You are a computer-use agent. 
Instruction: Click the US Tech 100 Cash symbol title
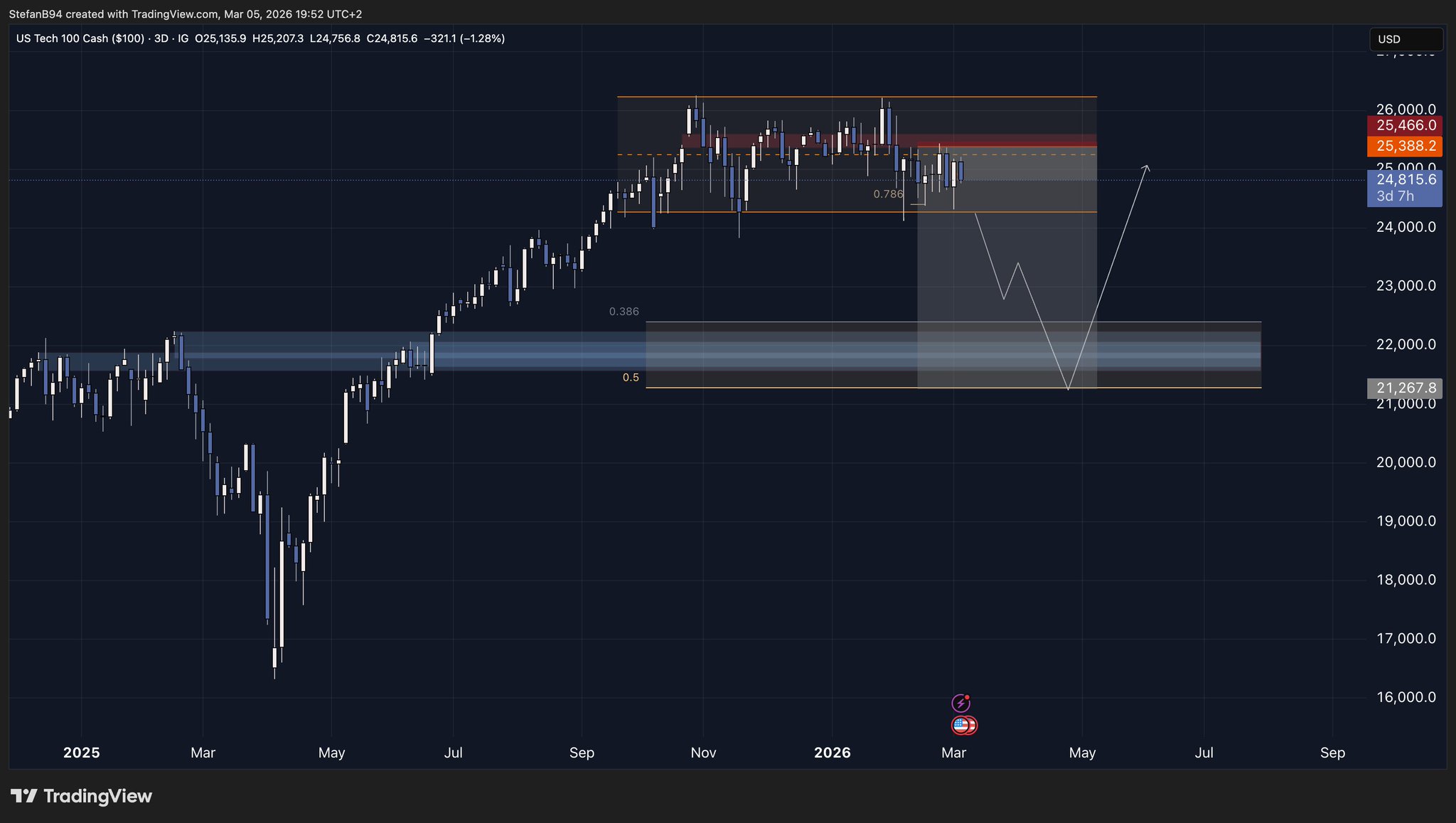(x=80, y=38)
